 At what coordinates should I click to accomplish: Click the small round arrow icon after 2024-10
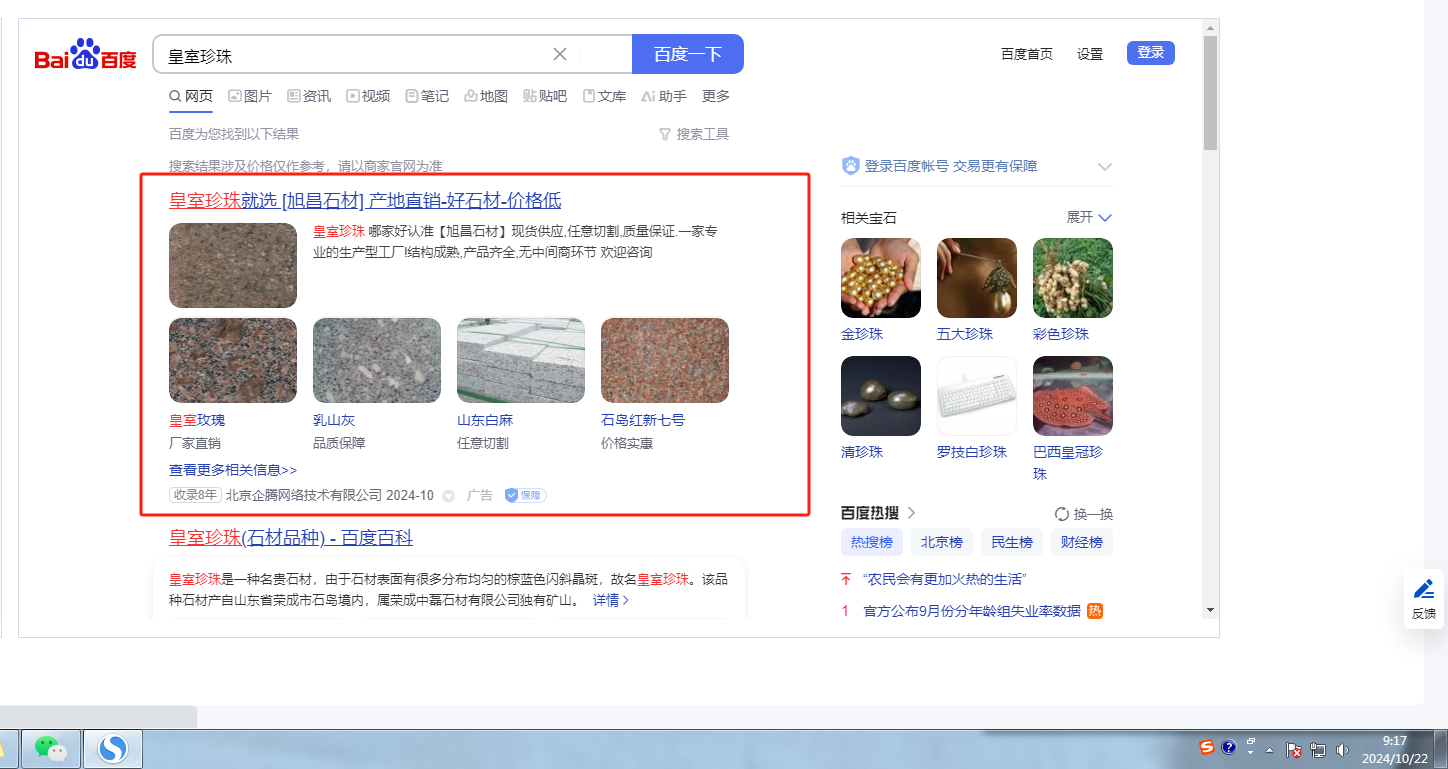(448, 496)
